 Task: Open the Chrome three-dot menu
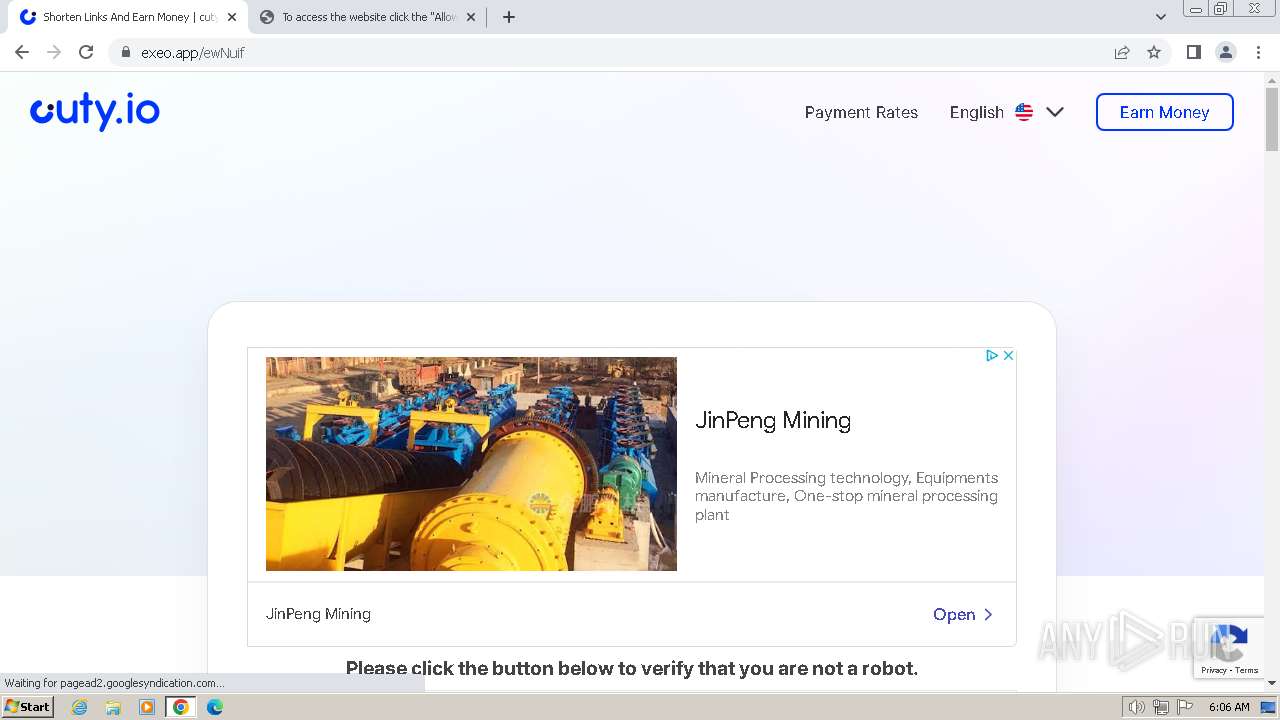point(1258,52)
